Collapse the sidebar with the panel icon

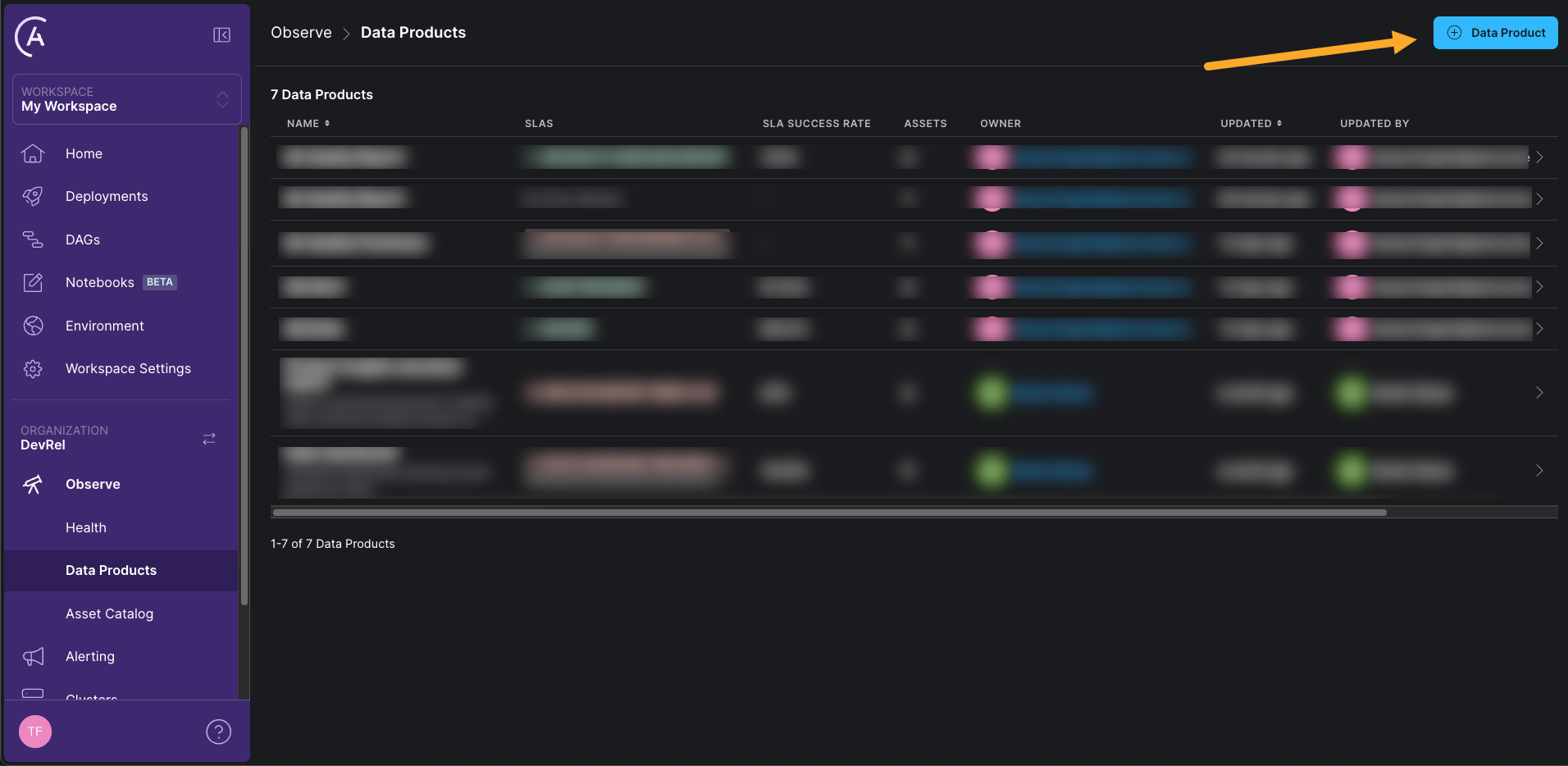[x=221, y=34]
